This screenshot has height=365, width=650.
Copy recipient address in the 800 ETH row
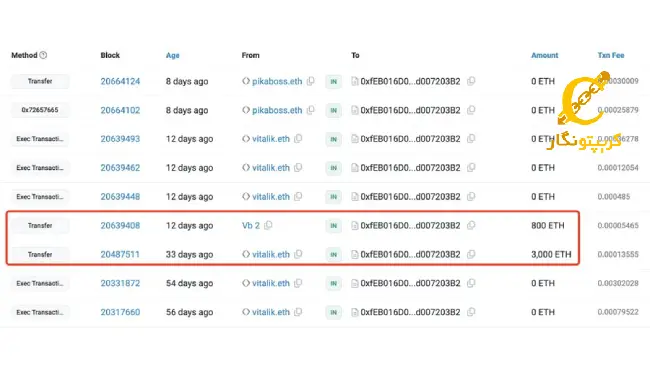pos(471,225)
